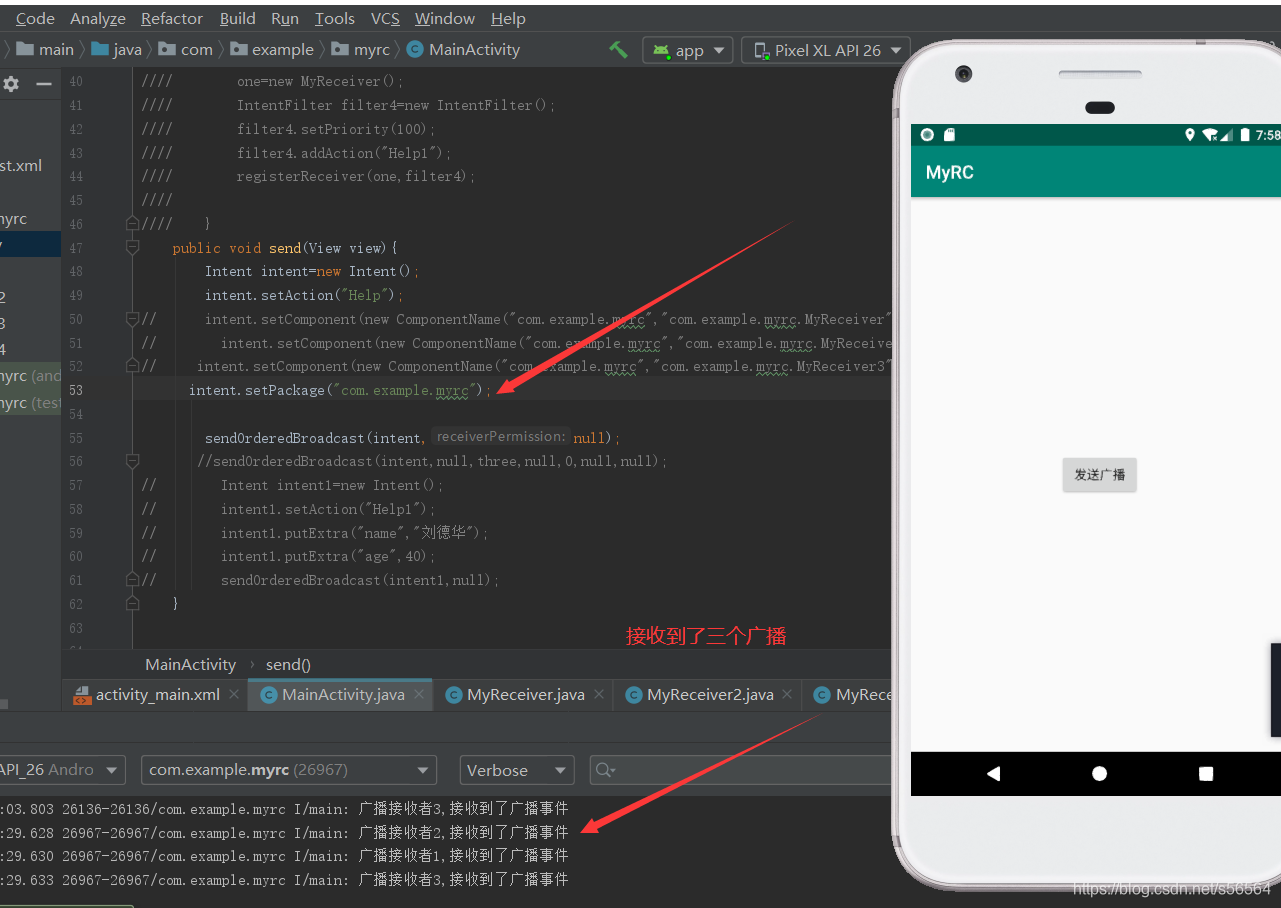The height and width of the screenshot is (908, 1281).
Task: Open the com.example.myrc process dropdown
Action: 289,770
